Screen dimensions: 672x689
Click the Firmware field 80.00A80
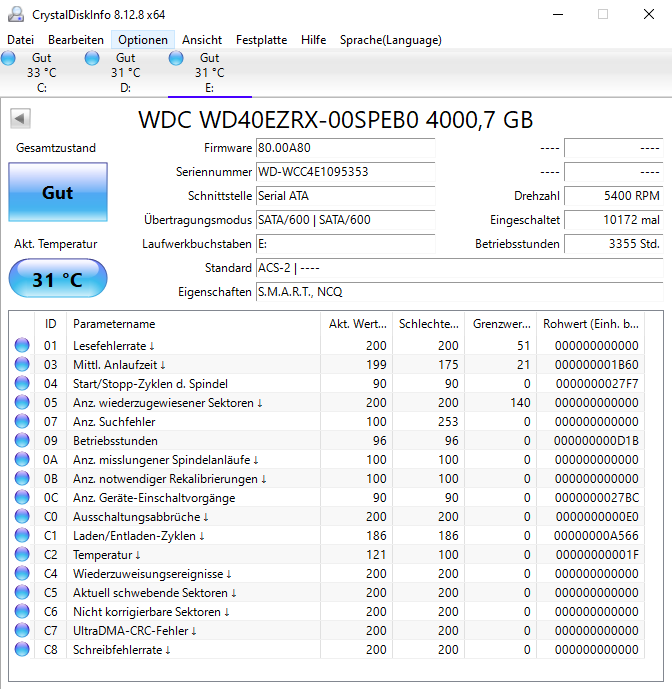coord(345,148)
